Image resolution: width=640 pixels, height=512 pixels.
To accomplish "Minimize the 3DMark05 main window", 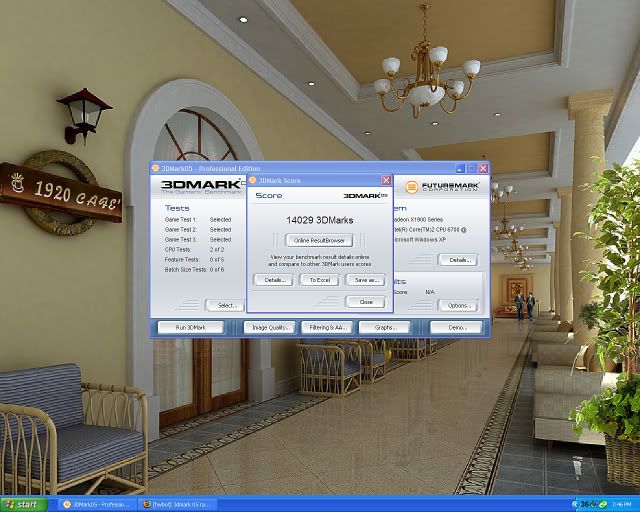I will coord(460,168).
